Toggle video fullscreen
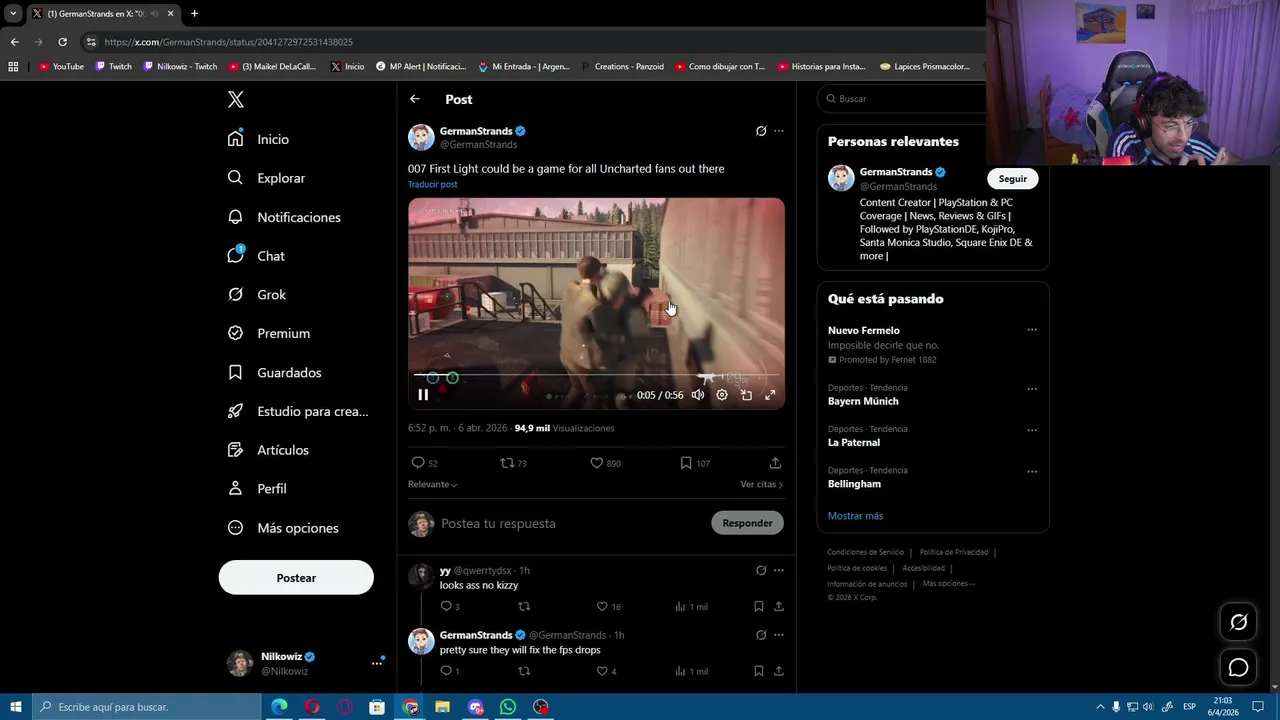The height and width of the screenshot is (720, 1280). [770, 395]
